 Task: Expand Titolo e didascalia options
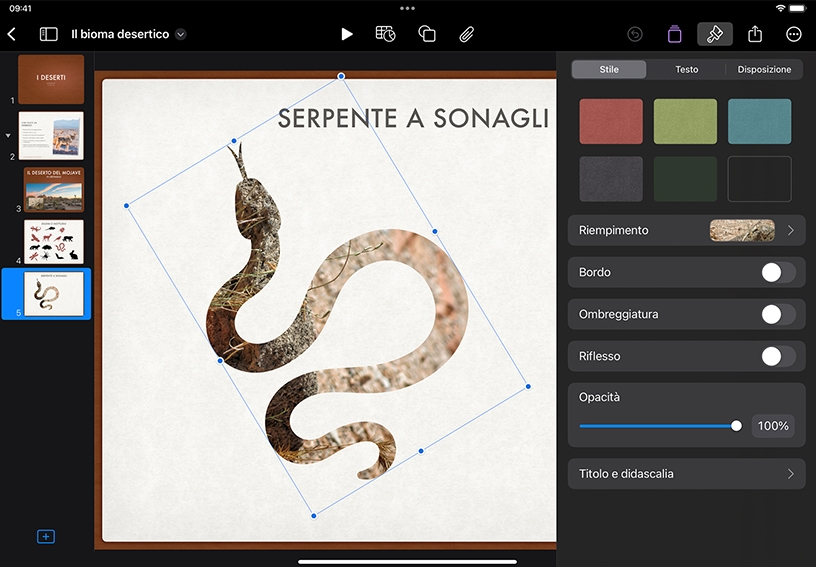click(x=790, y=474)
